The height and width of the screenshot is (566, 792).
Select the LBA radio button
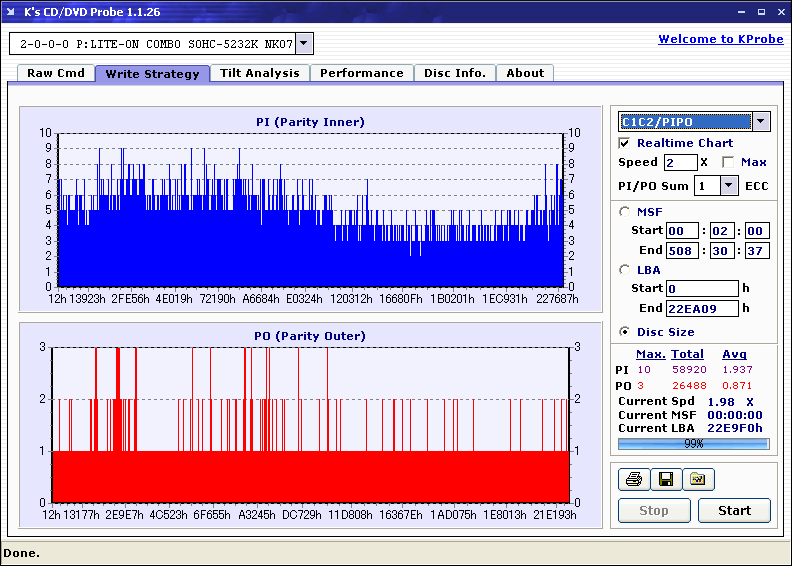625,269
